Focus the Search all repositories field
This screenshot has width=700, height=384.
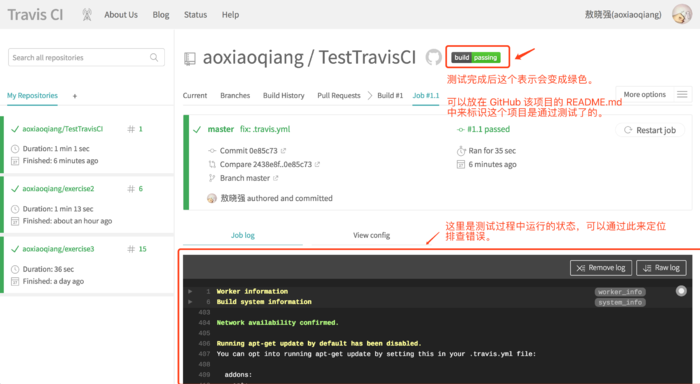86,58
